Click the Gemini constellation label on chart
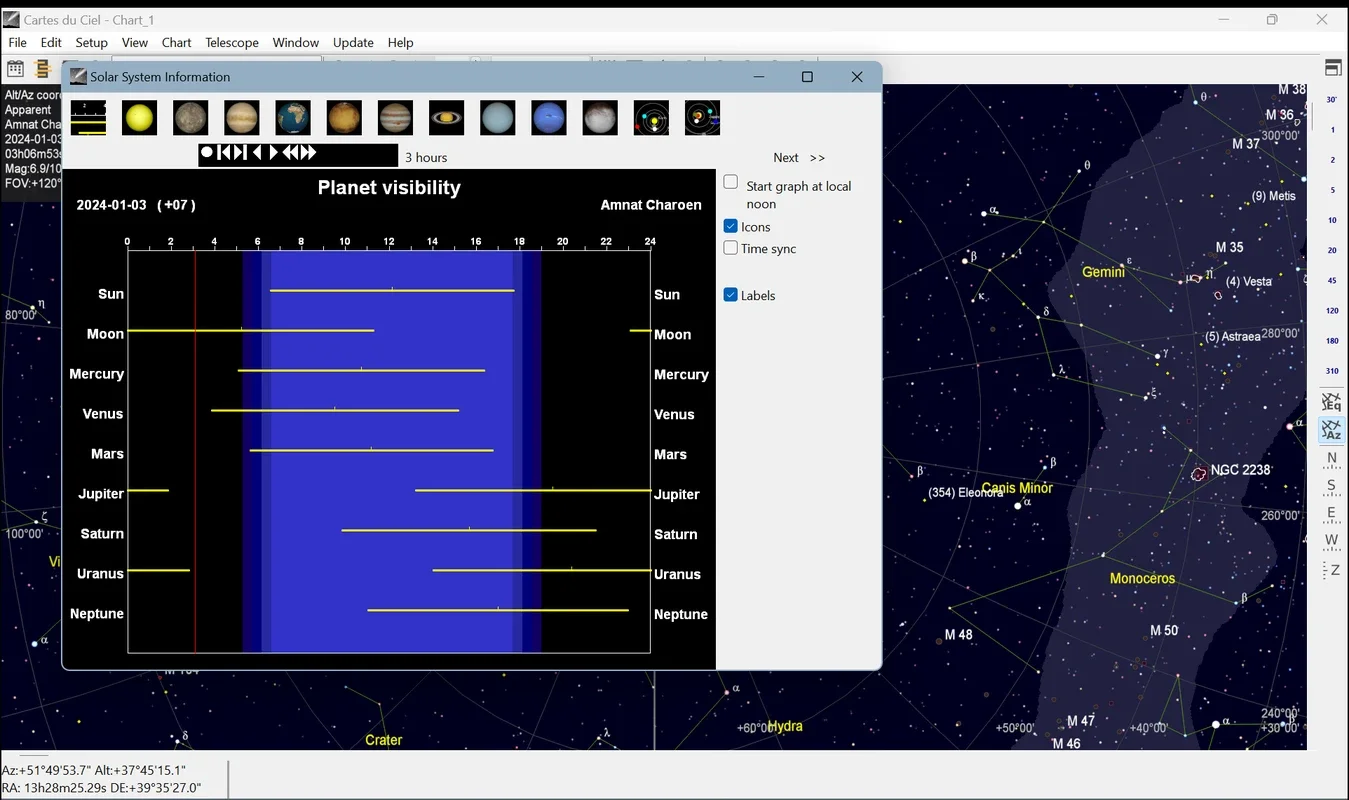Viewport: 1349px width, 800px height. [1103, 272]
